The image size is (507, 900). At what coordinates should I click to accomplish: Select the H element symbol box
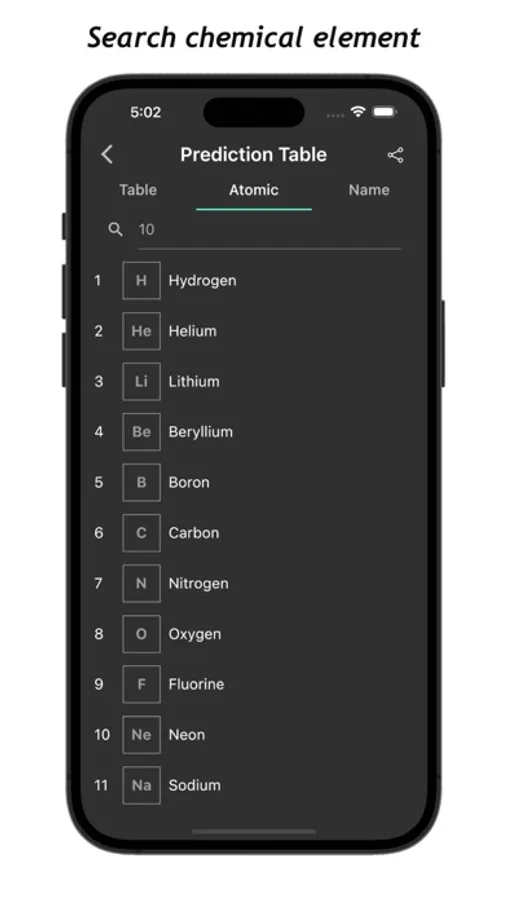pyautogui.click(x=141, y=281)
